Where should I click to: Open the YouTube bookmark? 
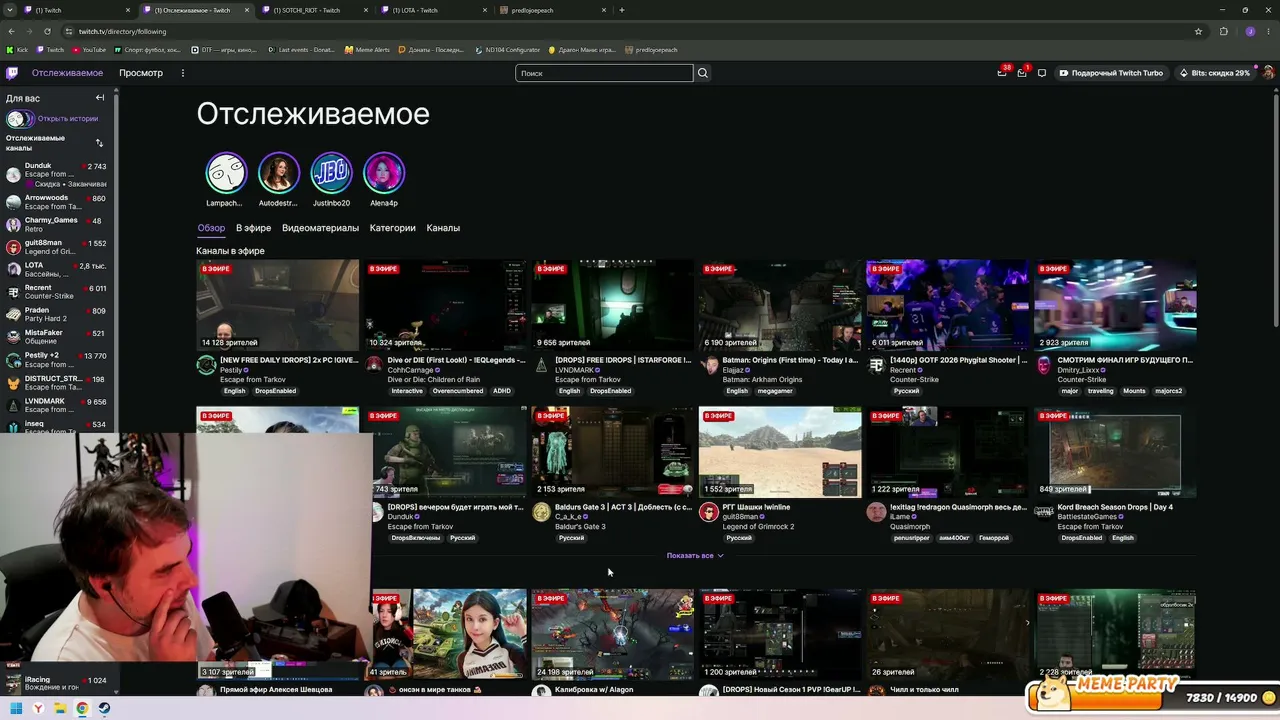[x=89, y=50]
